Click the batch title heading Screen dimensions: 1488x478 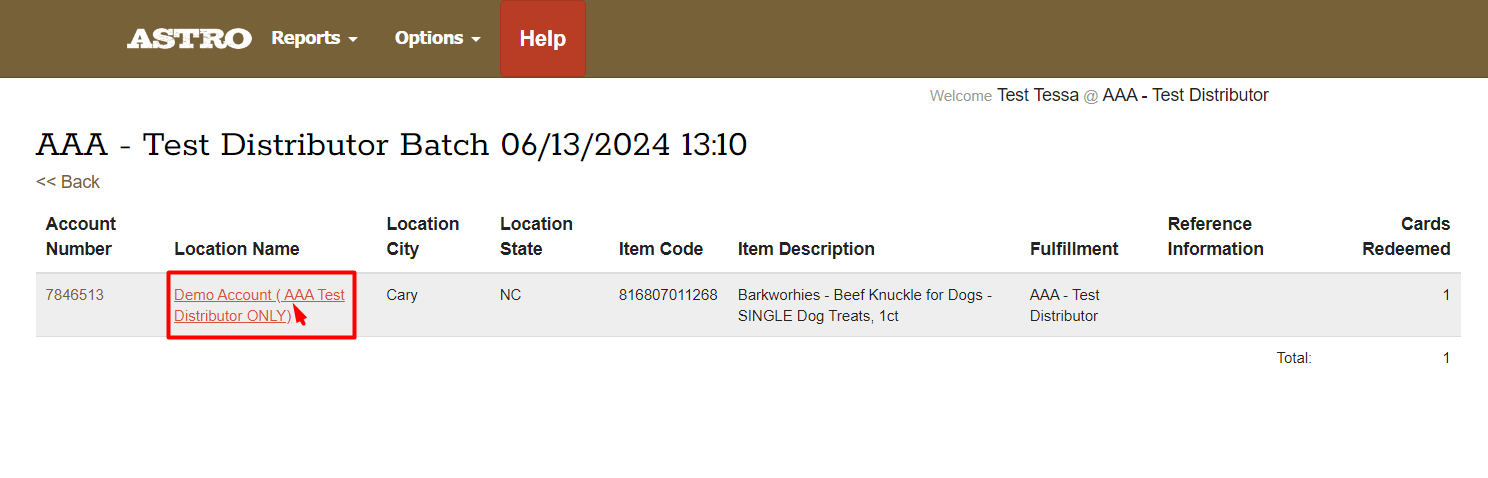(392, 145)
